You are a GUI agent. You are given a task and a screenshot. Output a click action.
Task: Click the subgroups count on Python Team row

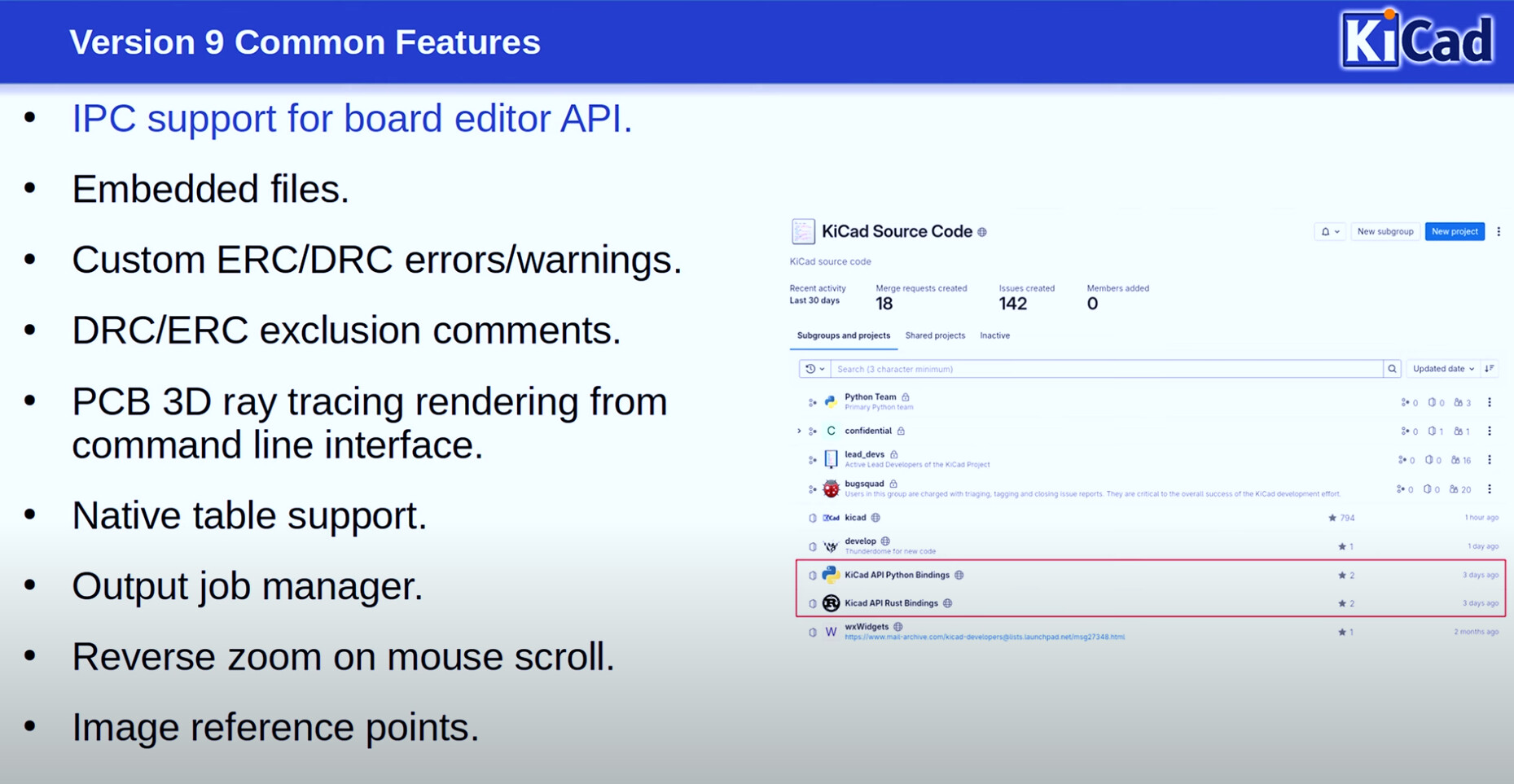click(x=1409, y=402)
